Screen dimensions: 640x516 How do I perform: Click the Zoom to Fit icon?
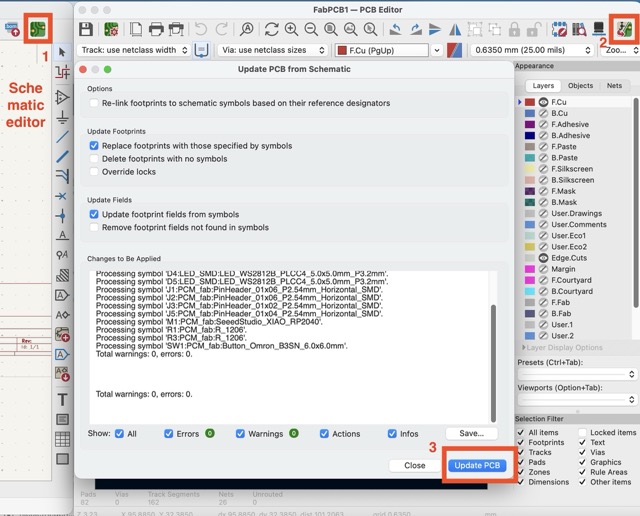331,29
